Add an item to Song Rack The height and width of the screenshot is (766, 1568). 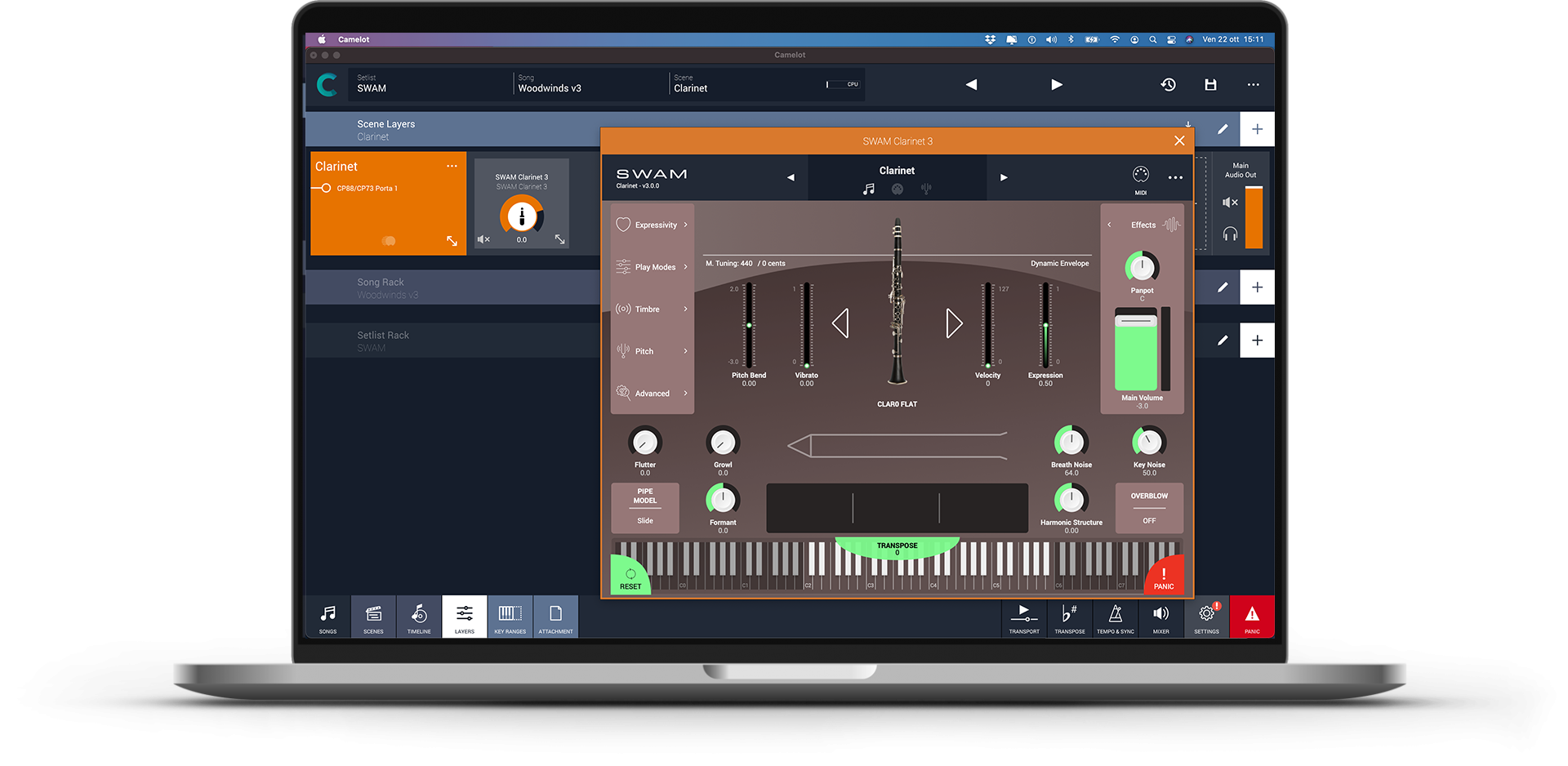[x=1258, y=287]
